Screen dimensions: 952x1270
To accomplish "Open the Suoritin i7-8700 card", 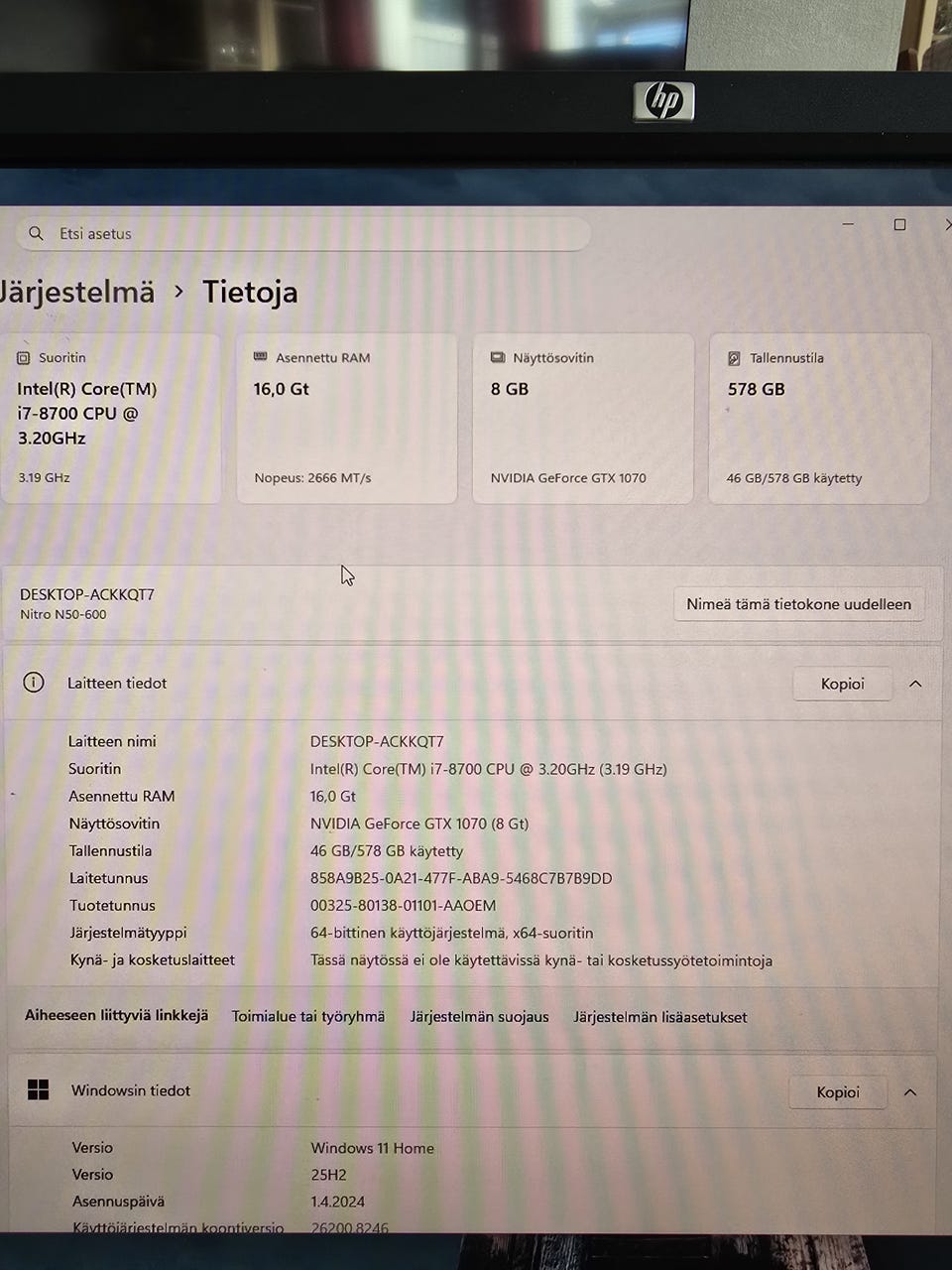I will pos(110,418).
